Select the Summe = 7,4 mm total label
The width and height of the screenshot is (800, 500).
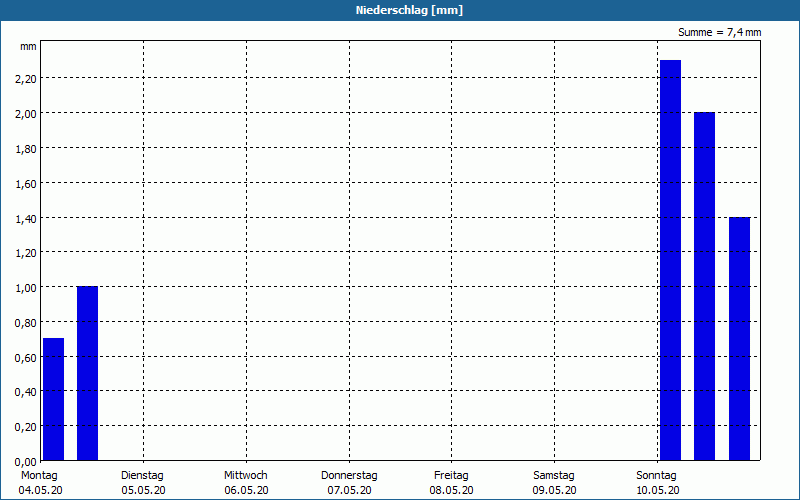coord(719,32)
